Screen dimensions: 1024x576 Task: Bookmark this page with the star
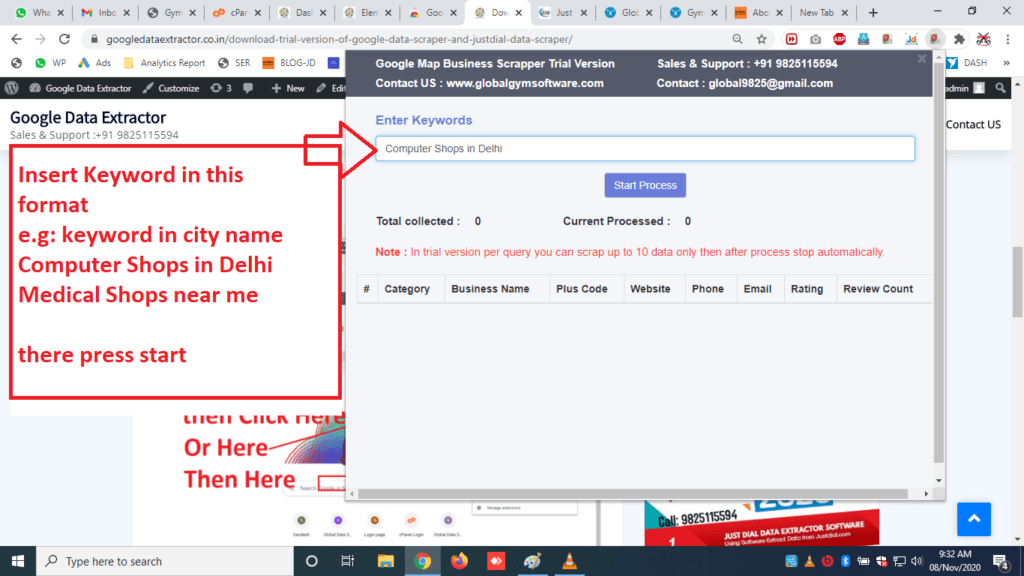click(761, 39)
